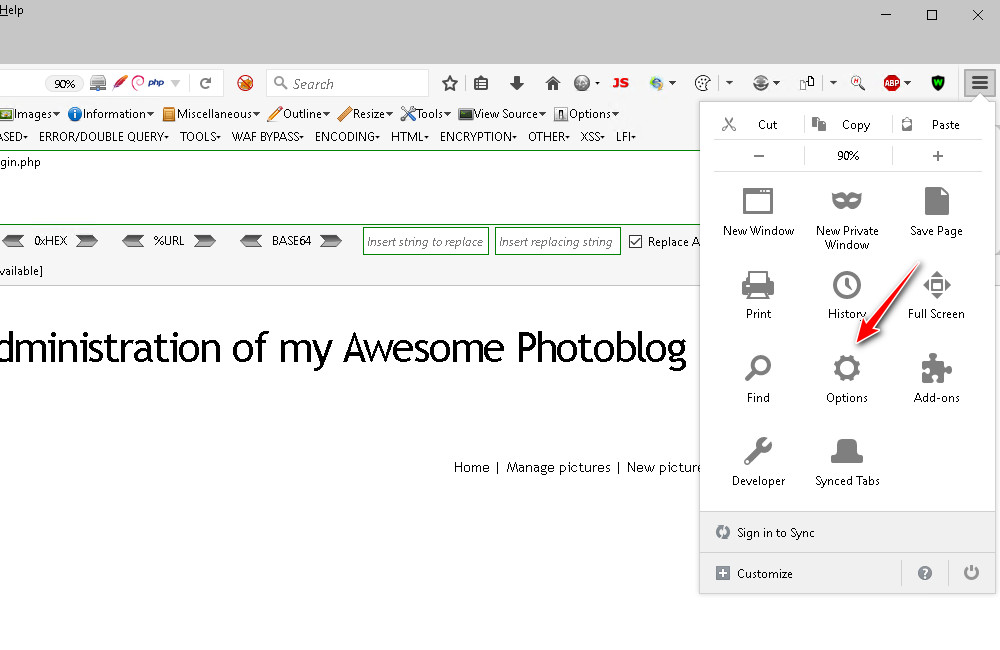Click the Adblock Plus ABP icon

click(x=891, y=83)
